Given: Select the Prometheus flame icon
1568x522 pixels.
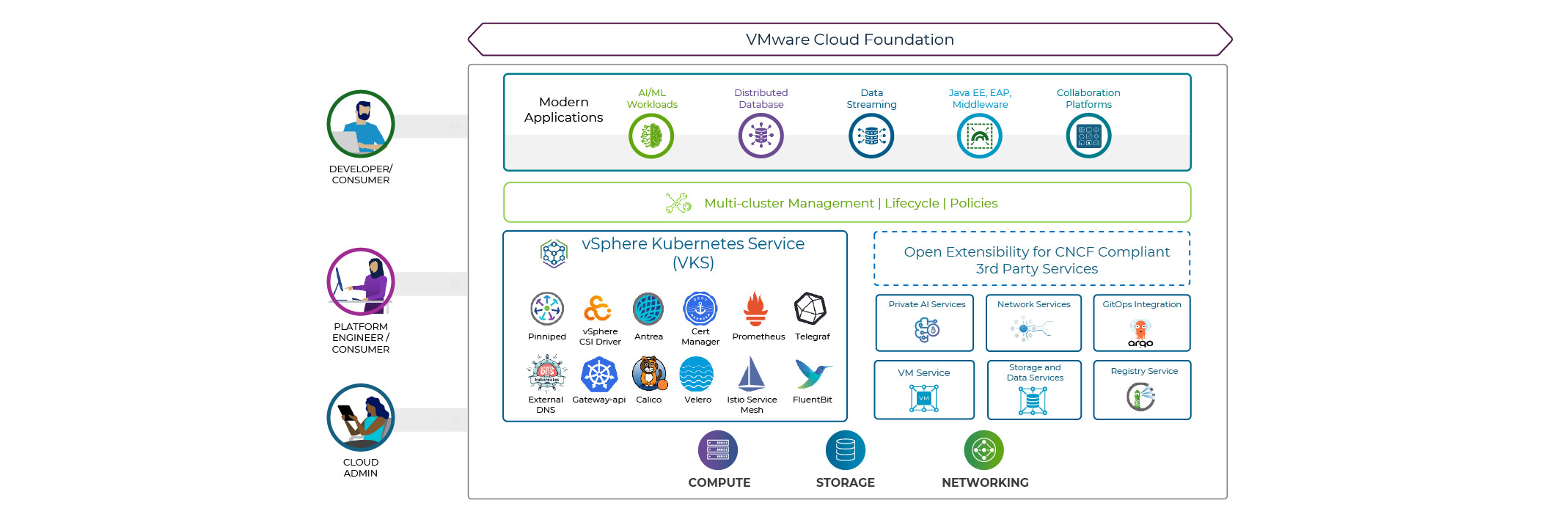Looking at the screenshot, I should coord(755,309).
